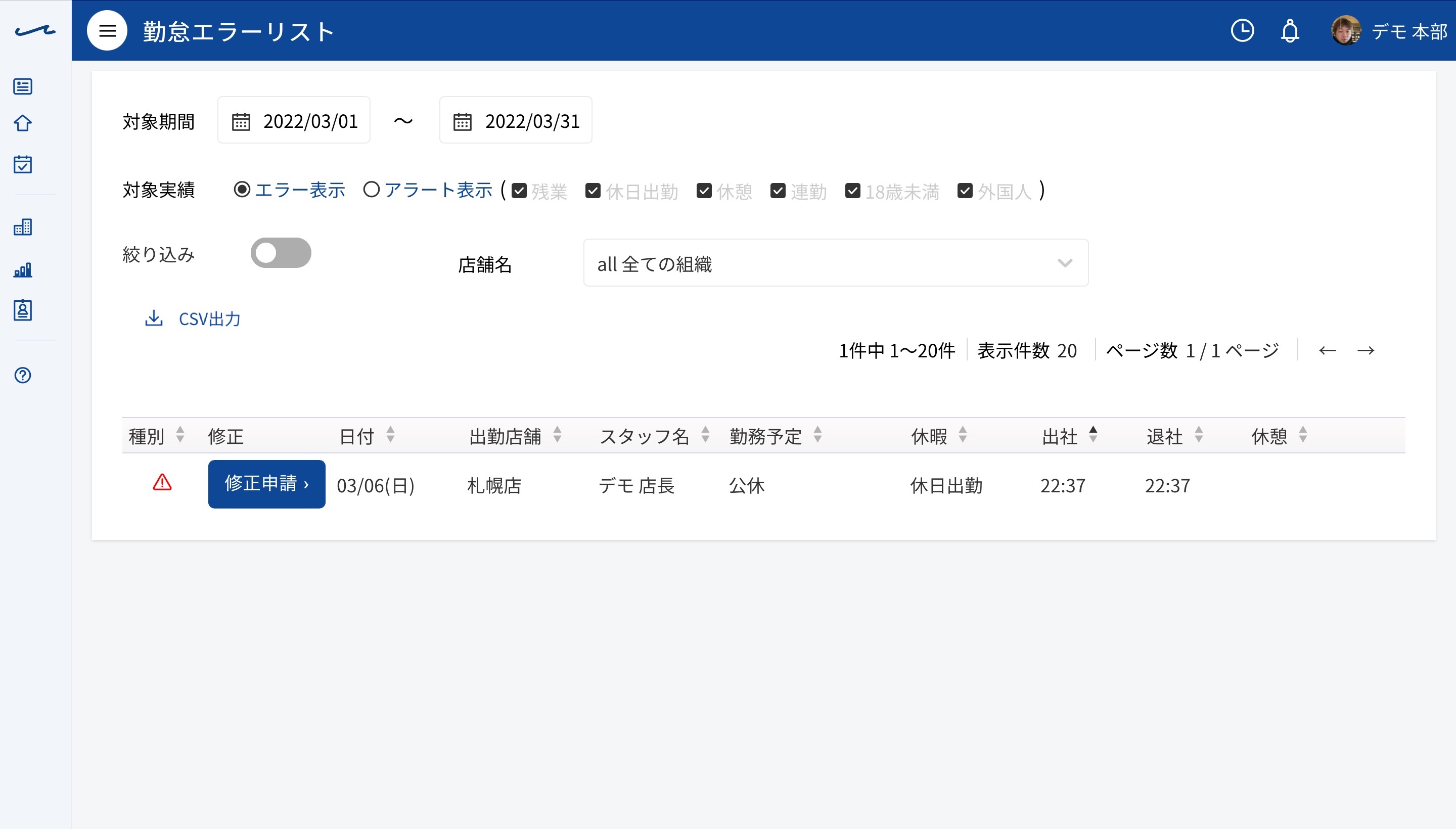Screen dimensions: 1456x829
Task: Sort by 休暇 column
Action: pyautogui.click(x=963, y=435)
